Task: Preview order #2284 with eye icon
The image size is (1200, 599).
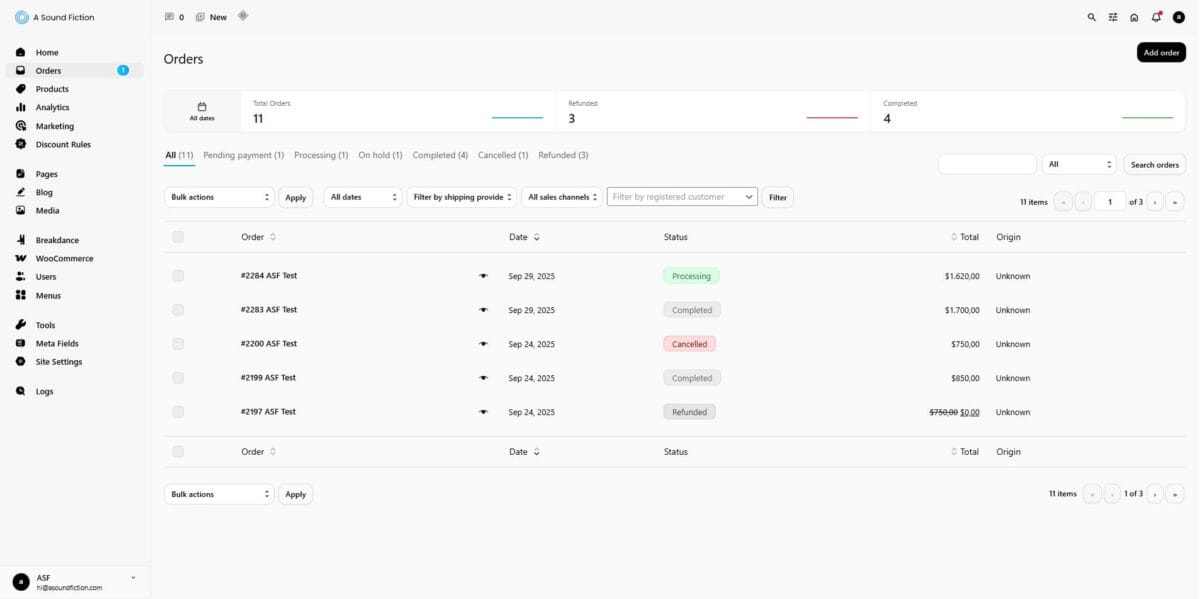Action: click(x=483, y=276)
